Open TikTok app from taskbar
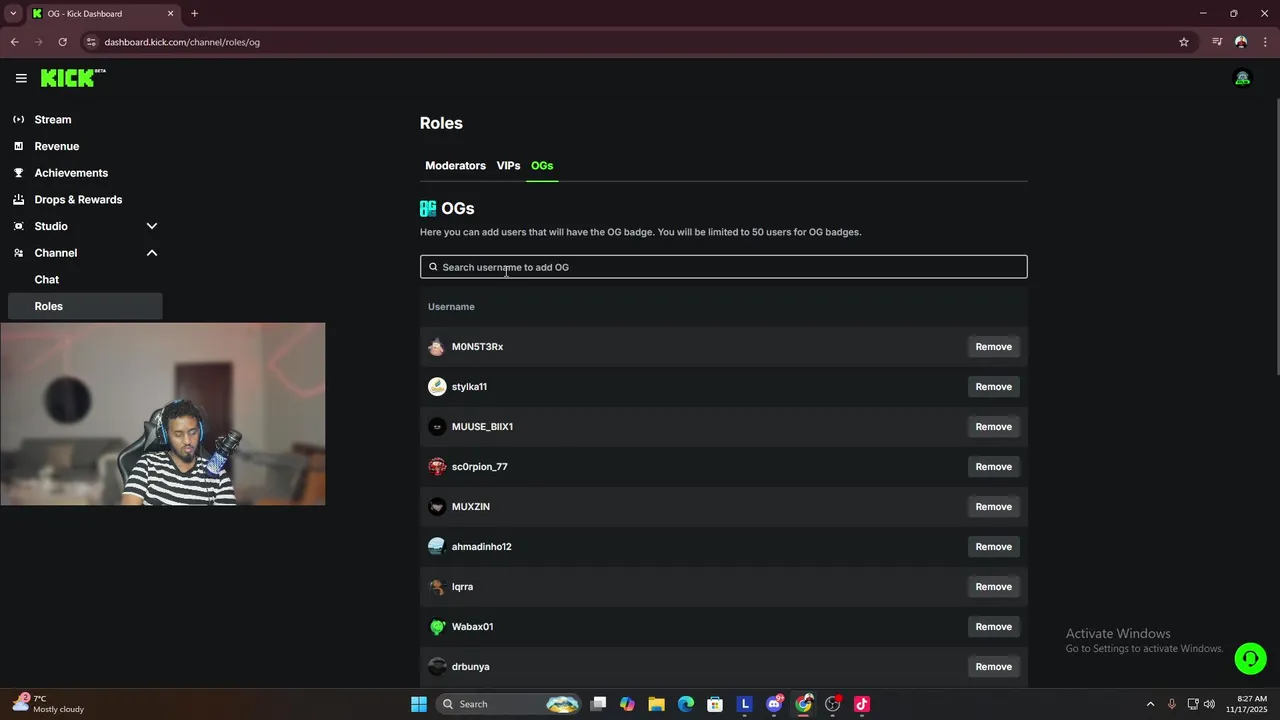1280x720 pixels. coord(862,704)
